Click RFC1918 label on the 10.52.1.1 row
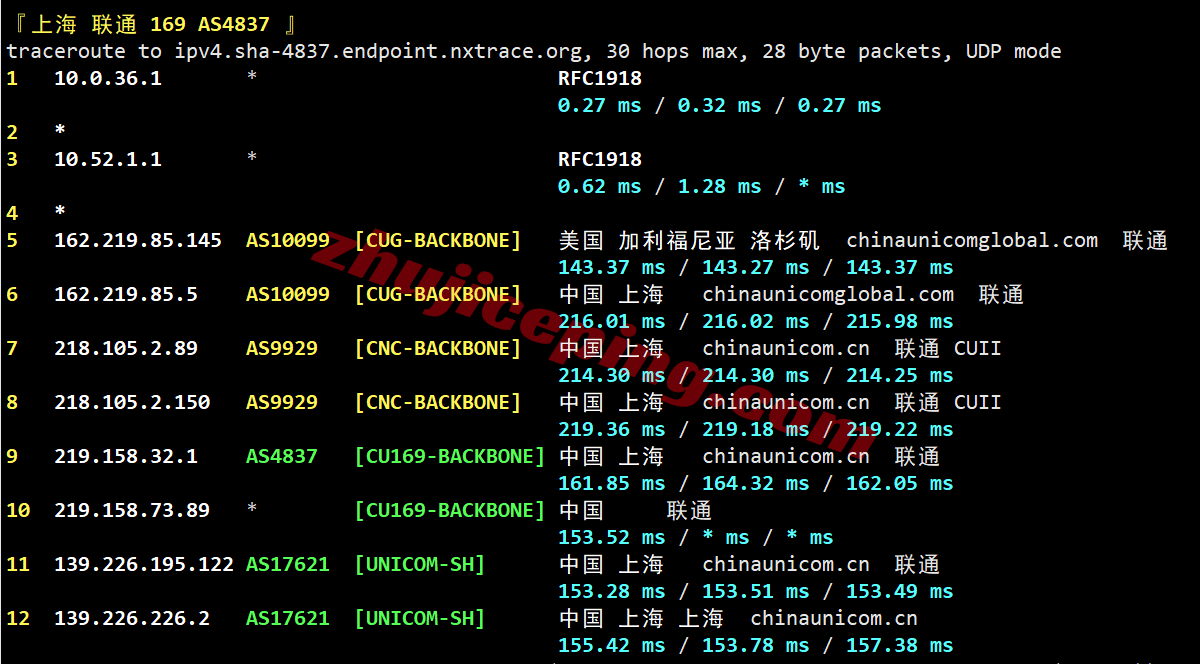The width and height of the screenshot is (1200, 664). point(600,159)
